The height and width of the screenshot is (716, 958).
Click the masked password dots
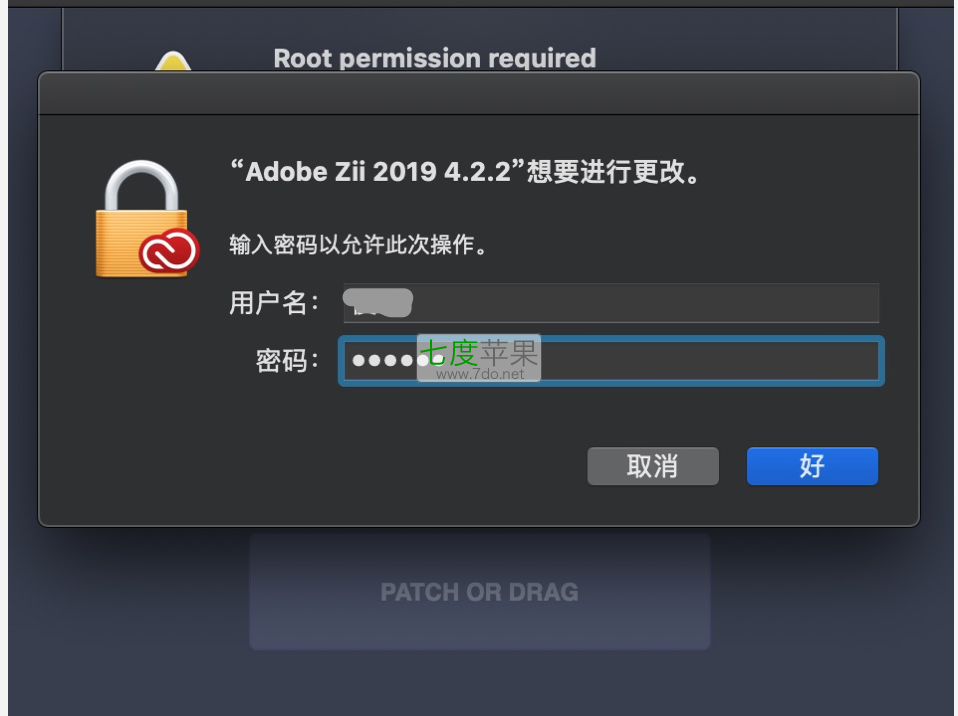[390, 360]
